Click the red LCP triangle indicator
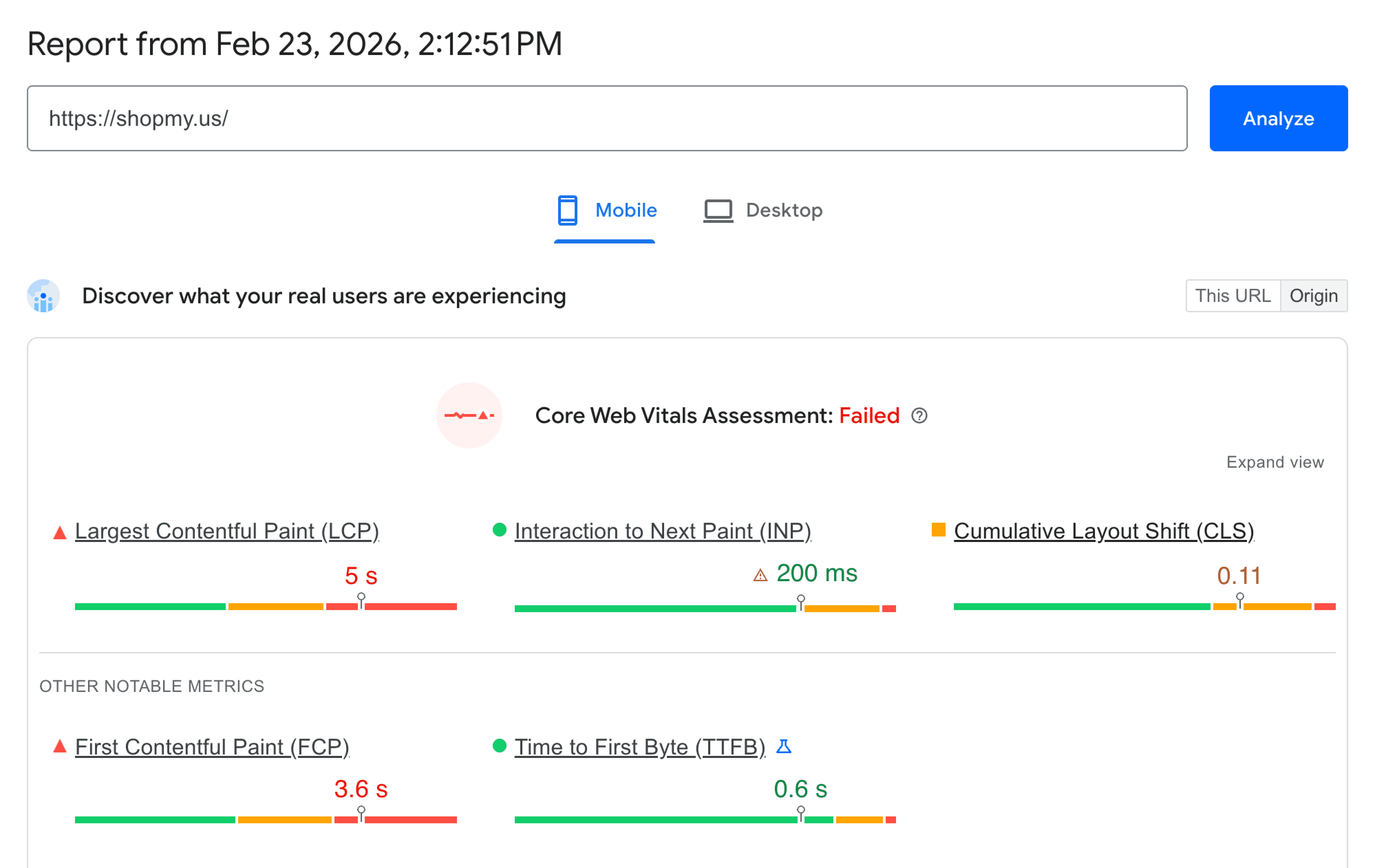Viewport: 1375px width, 868px height. pos(60,532)
